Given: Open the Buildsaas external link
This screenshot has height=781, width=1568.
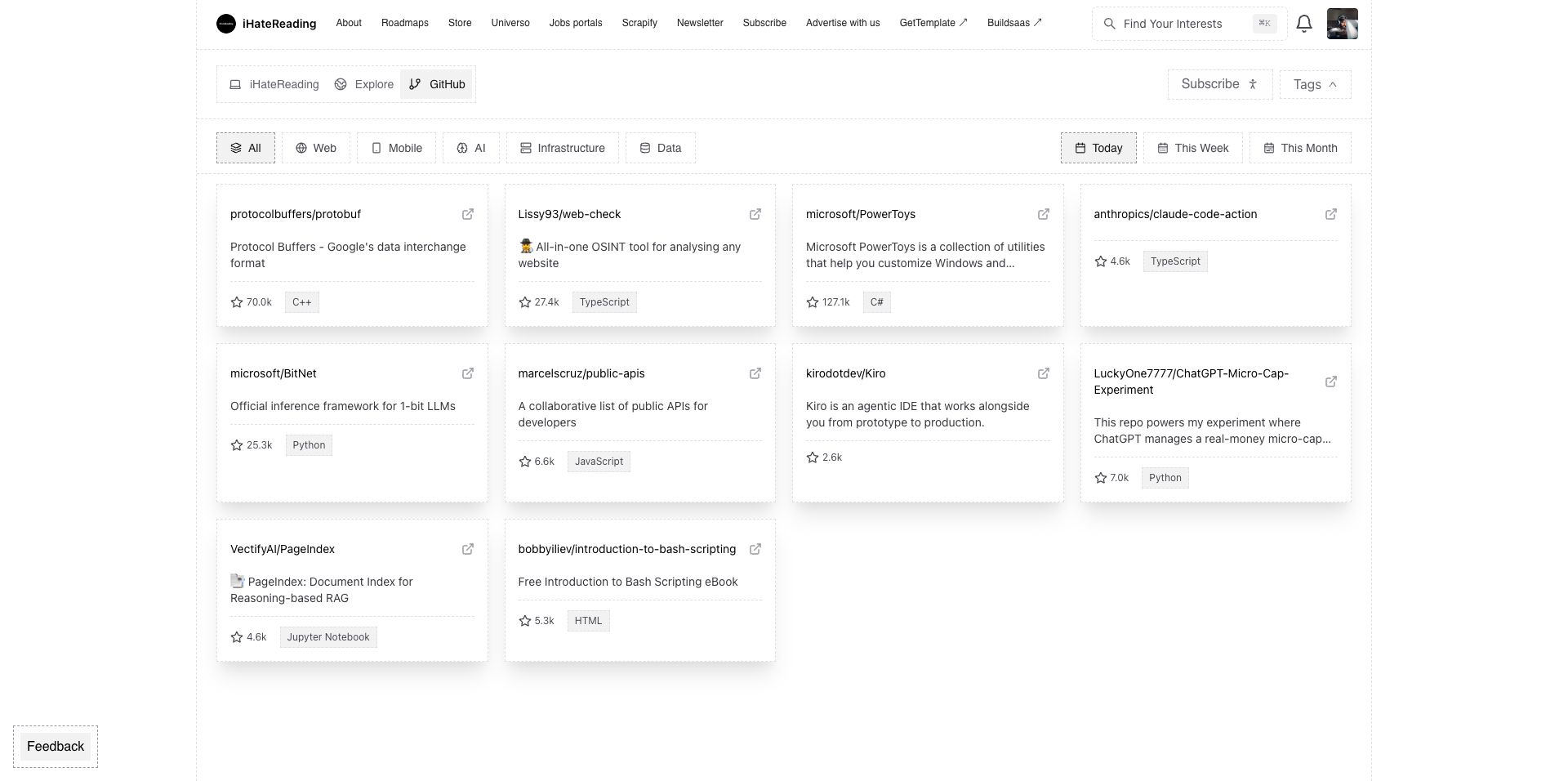Looking at the screenshot, I should [x=1014, y=23].
